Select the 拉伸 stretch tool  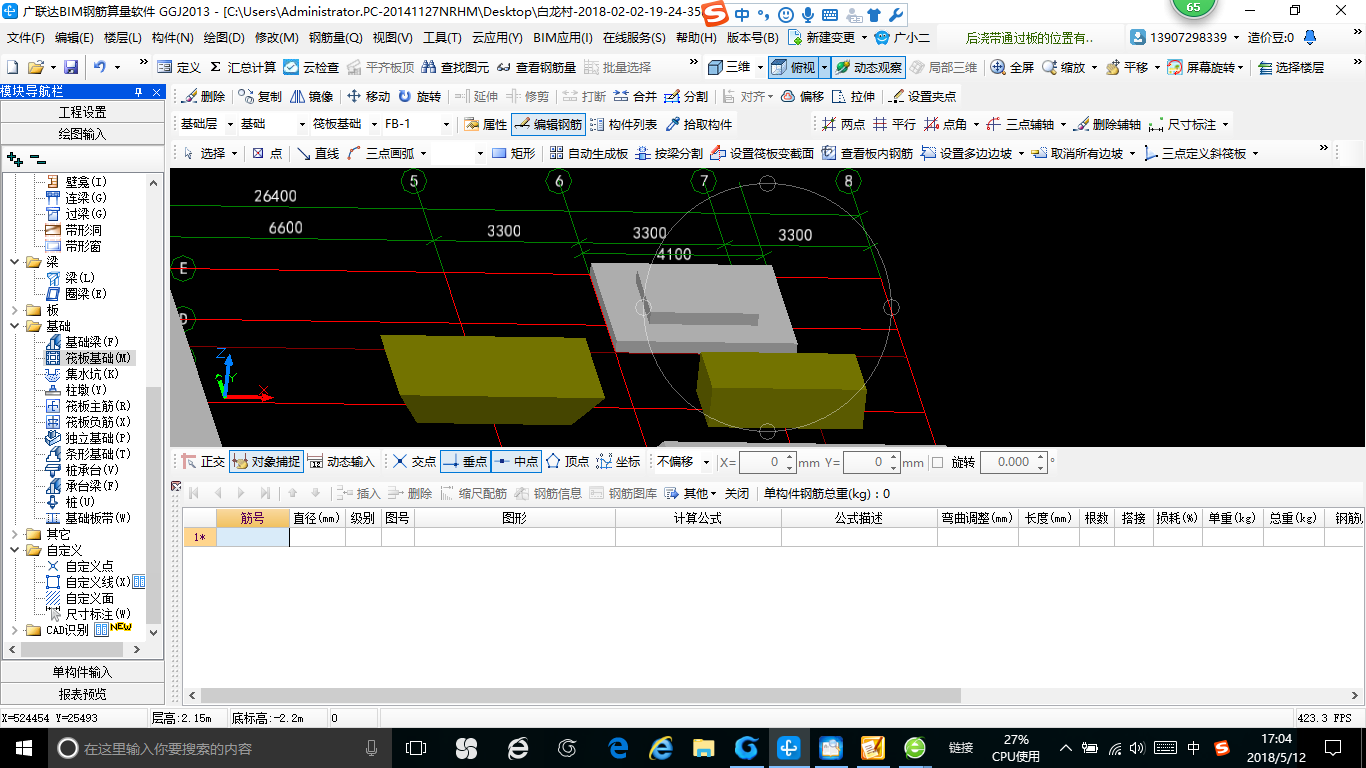(853, 96)
